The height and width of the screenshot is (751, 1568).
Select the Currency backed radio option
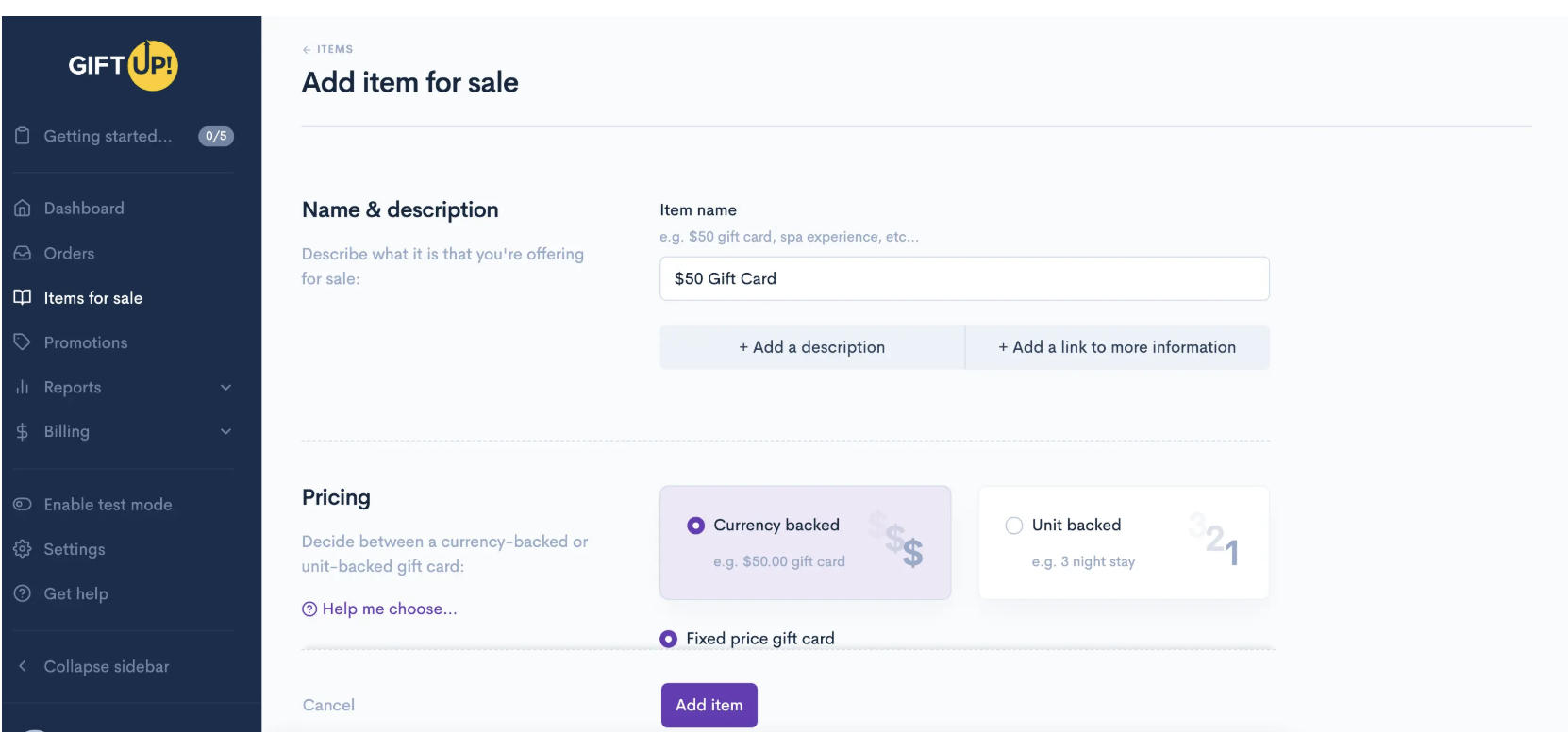point(696,526)
